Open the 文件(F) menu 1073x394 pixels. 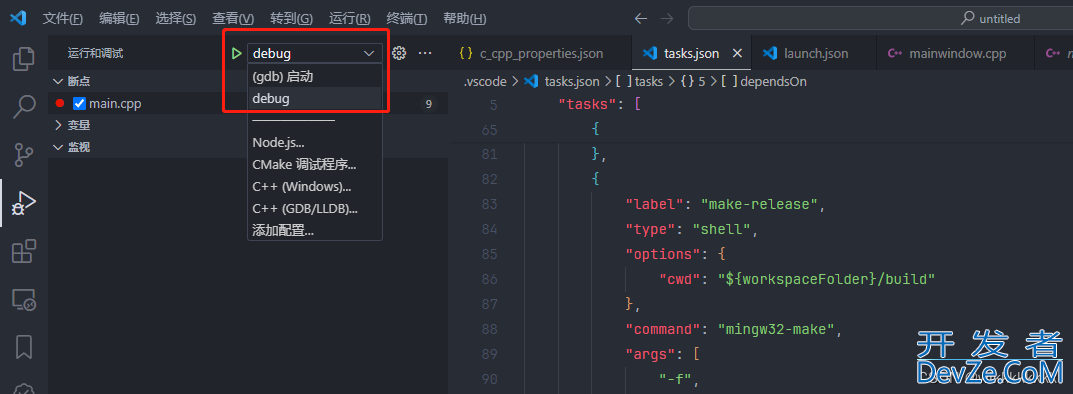click(62, 18)
